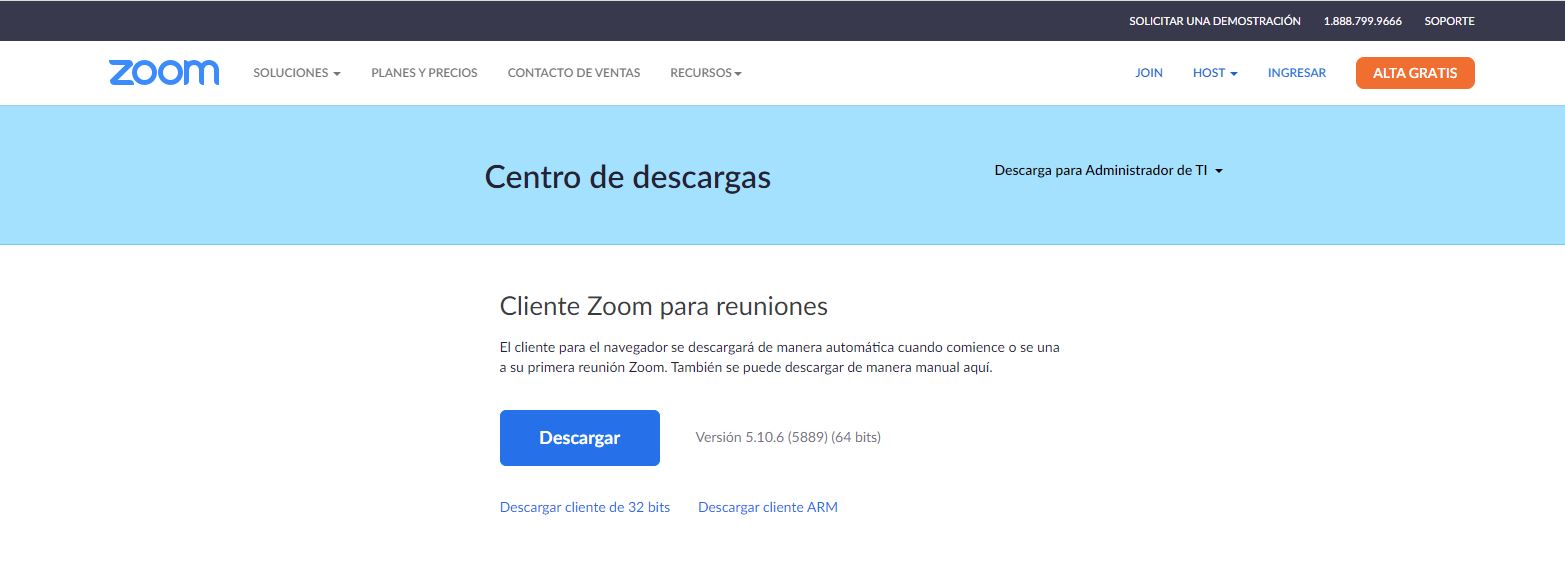The height and width of the screenshot is (562, 1565).
Task: Click the JOIN link
Action: 1148,73
